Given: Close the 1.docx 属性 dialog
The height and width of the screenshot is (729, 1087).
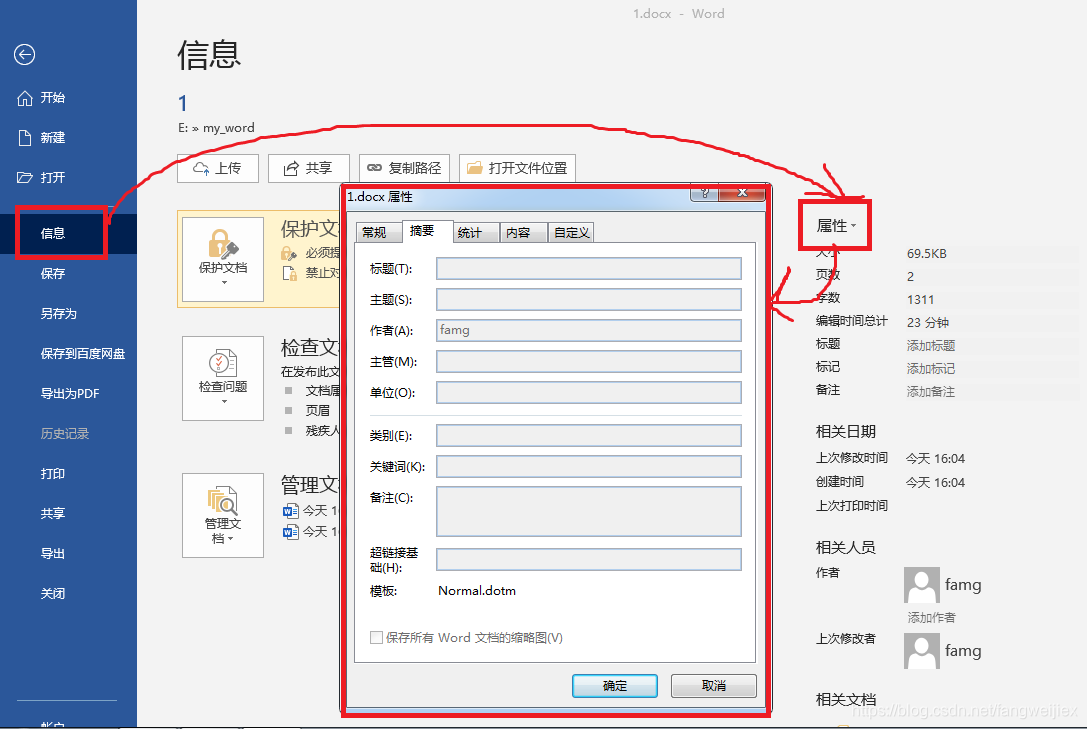Looking at the screenshot, I should click(742, 193).
